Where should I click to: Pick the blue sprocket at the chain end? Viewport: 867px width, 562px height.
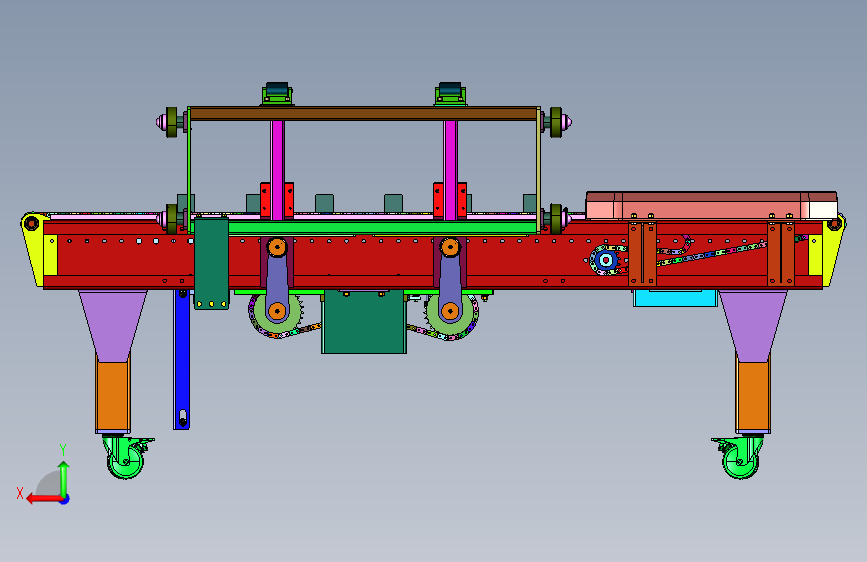coord(607,259)
